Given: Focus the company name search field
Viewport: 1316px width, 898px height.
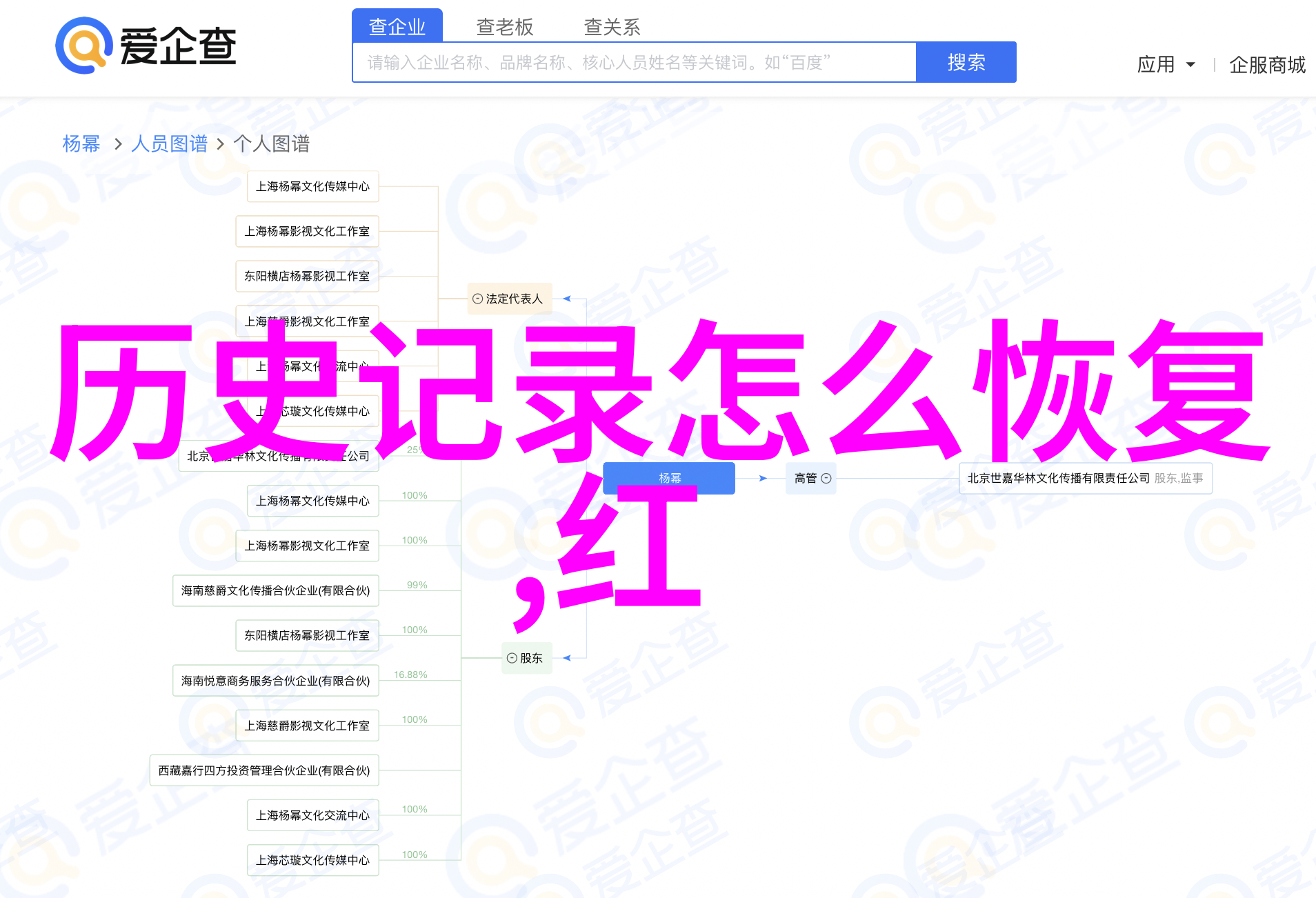Looking at the screenshot, I should click(635, 62).
